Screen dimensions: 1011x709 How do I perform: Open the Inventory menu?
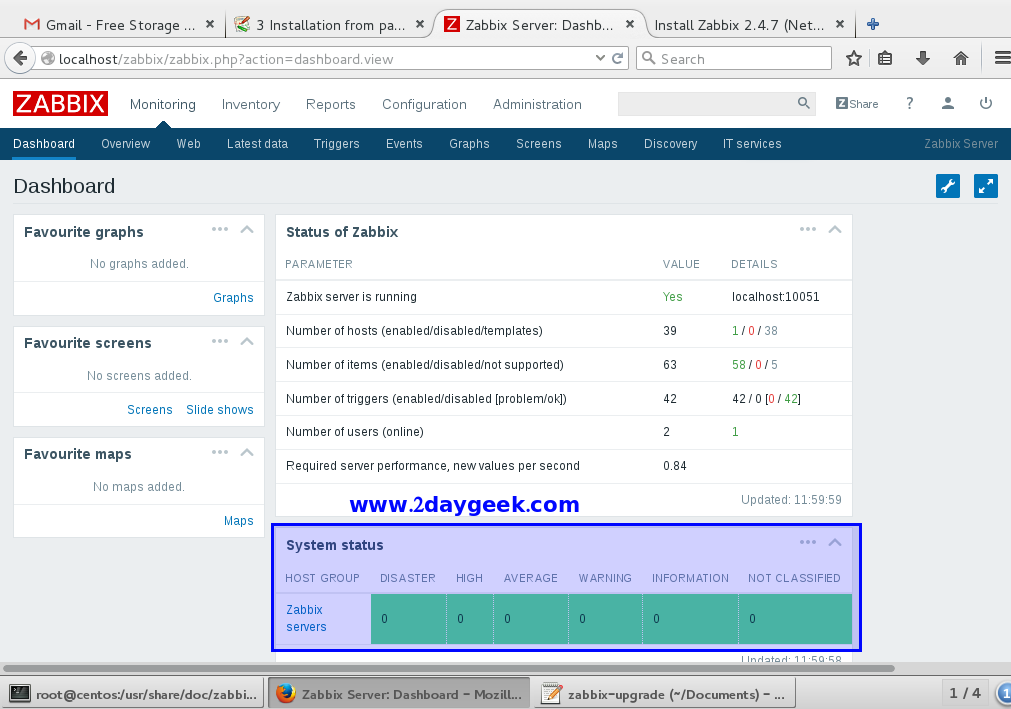point(251,104)
